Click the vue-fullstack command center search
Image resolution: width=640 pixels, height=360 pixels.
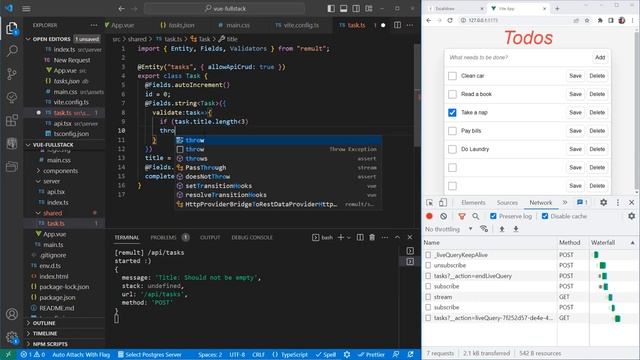pos(224,9)
